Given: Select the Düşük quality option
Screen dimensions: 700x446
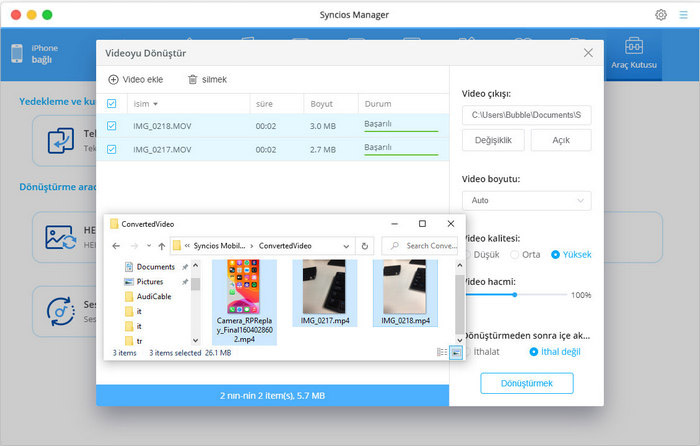Looking at the screenshot, I should (x=486, y=254).
